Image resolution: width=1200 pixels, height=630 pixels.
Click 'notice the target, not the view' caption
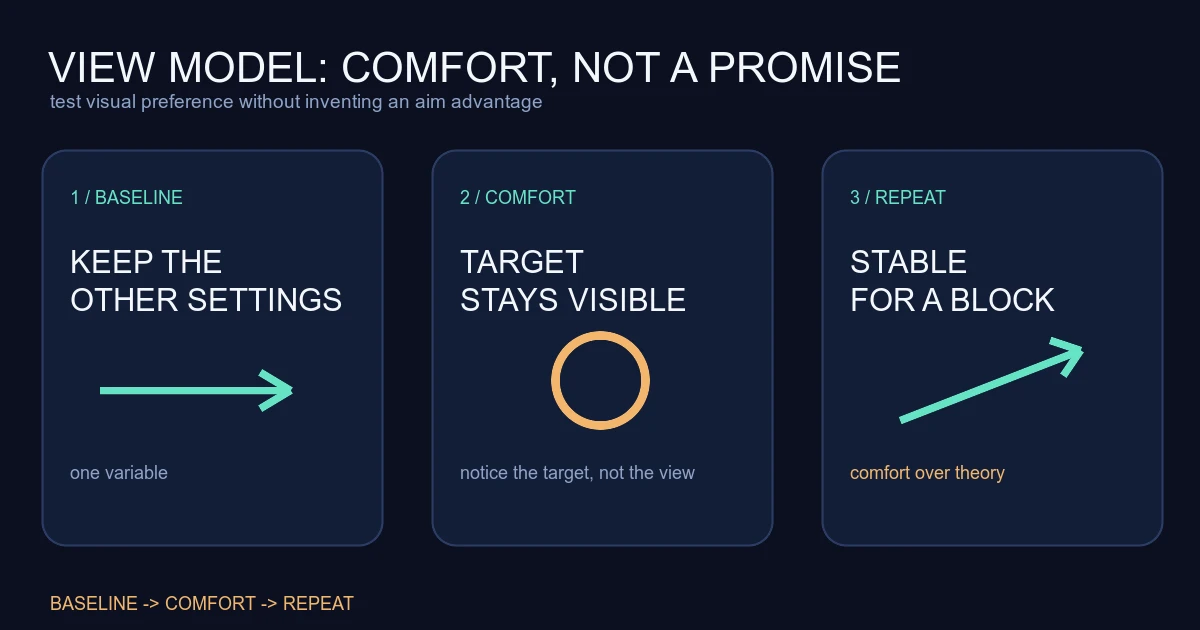point(577,473)
